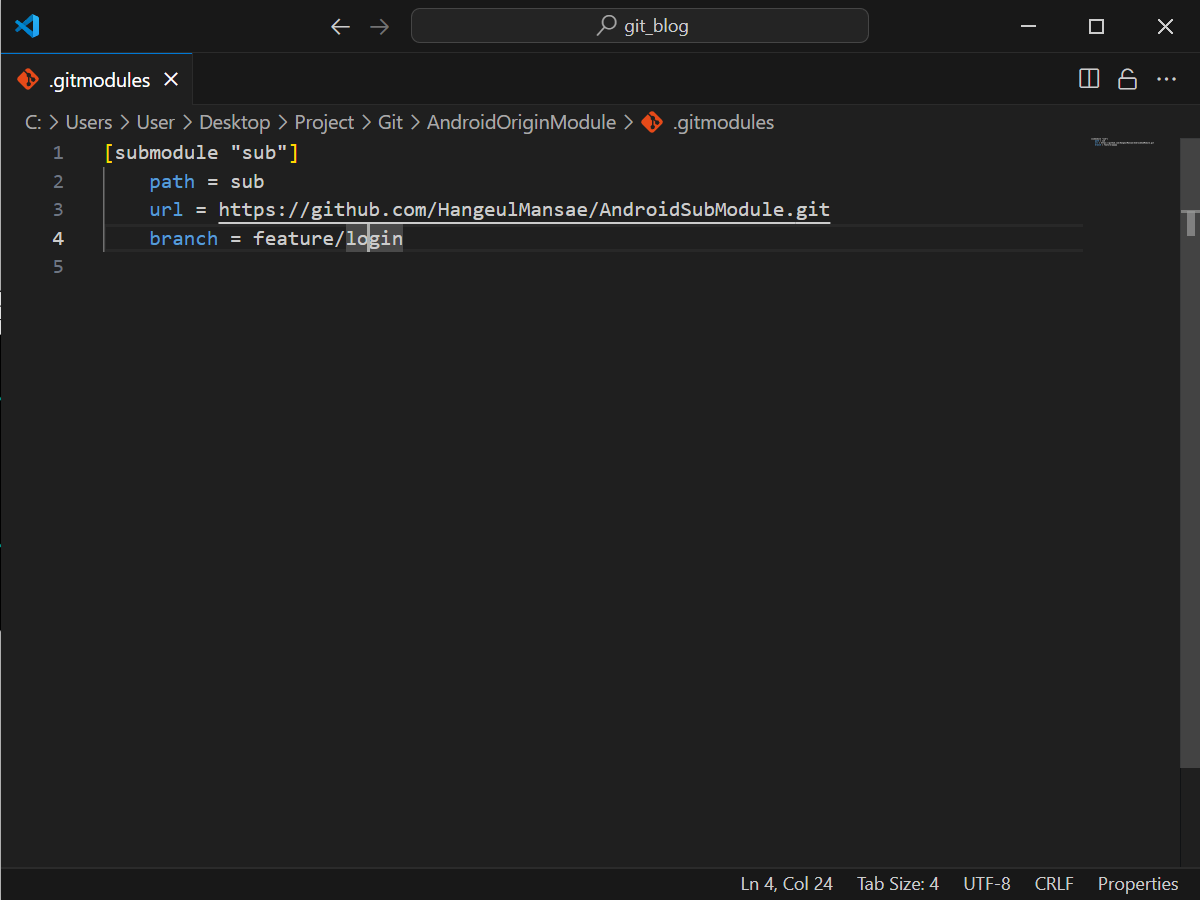The width and height of the screenshot is (1200, 900).
Task: Go forward with the right arrow
Action: point(380,27)
